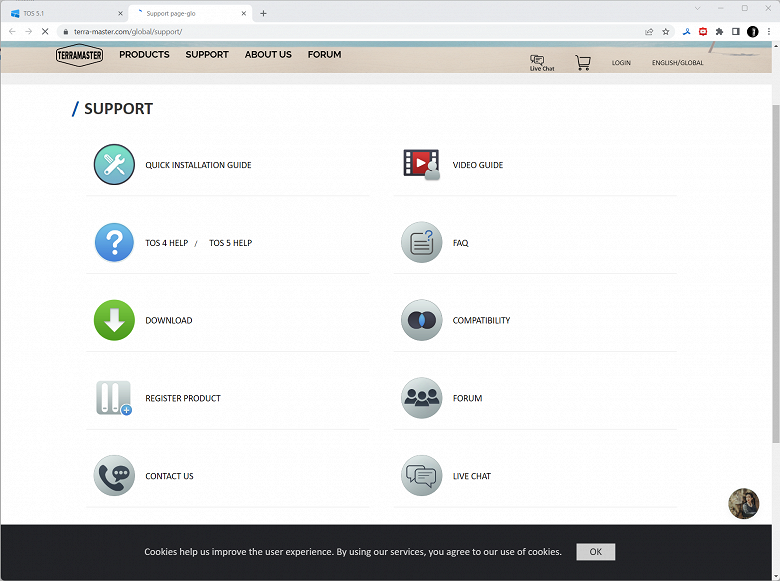The height and width of the screenshot is (581, 780).
Task: Open the Compatibility overlapping circles icon
Action: tap(421, 320)
